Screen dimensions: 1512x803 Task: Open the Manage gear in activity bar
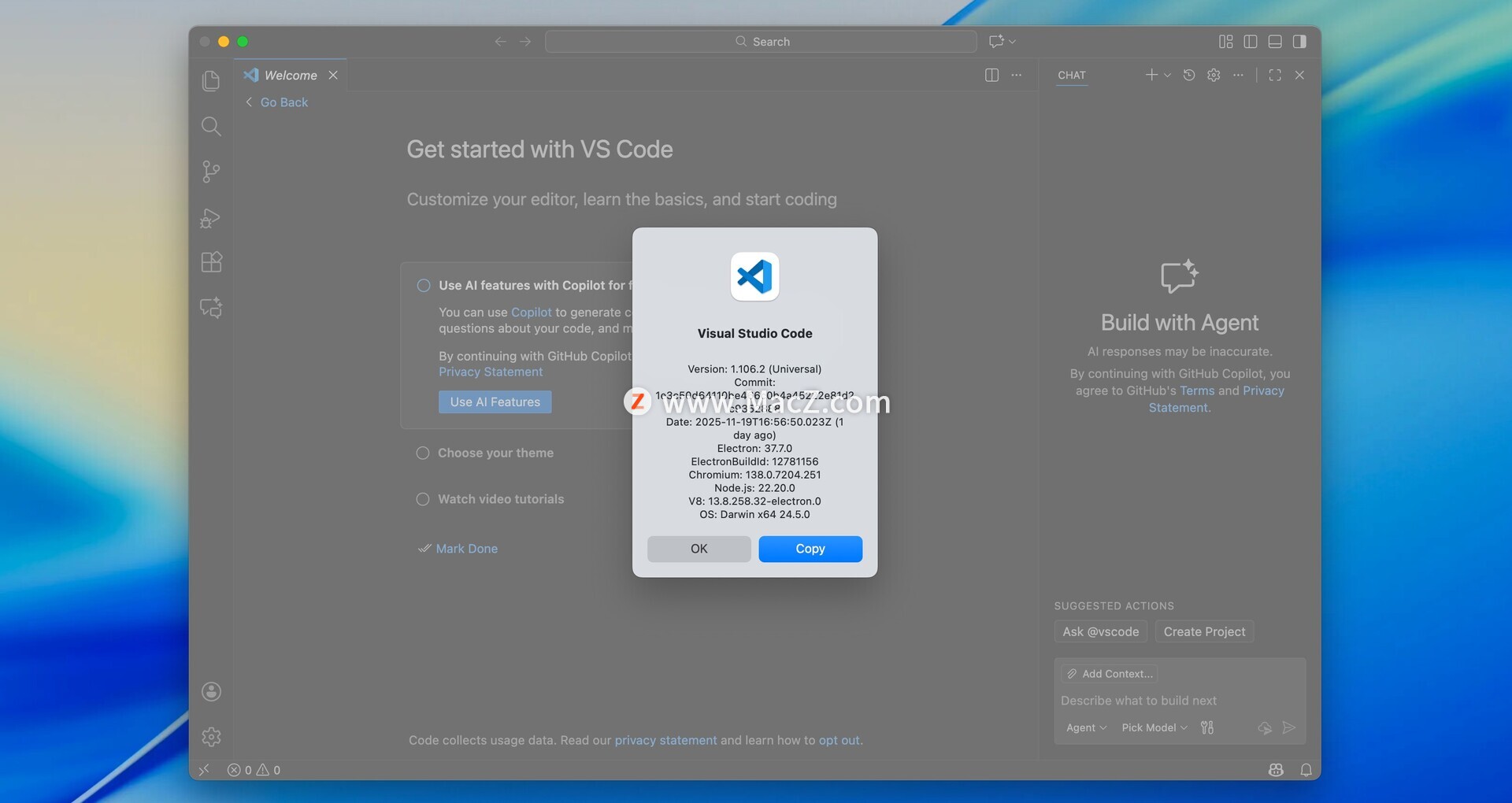coord(211,737)
